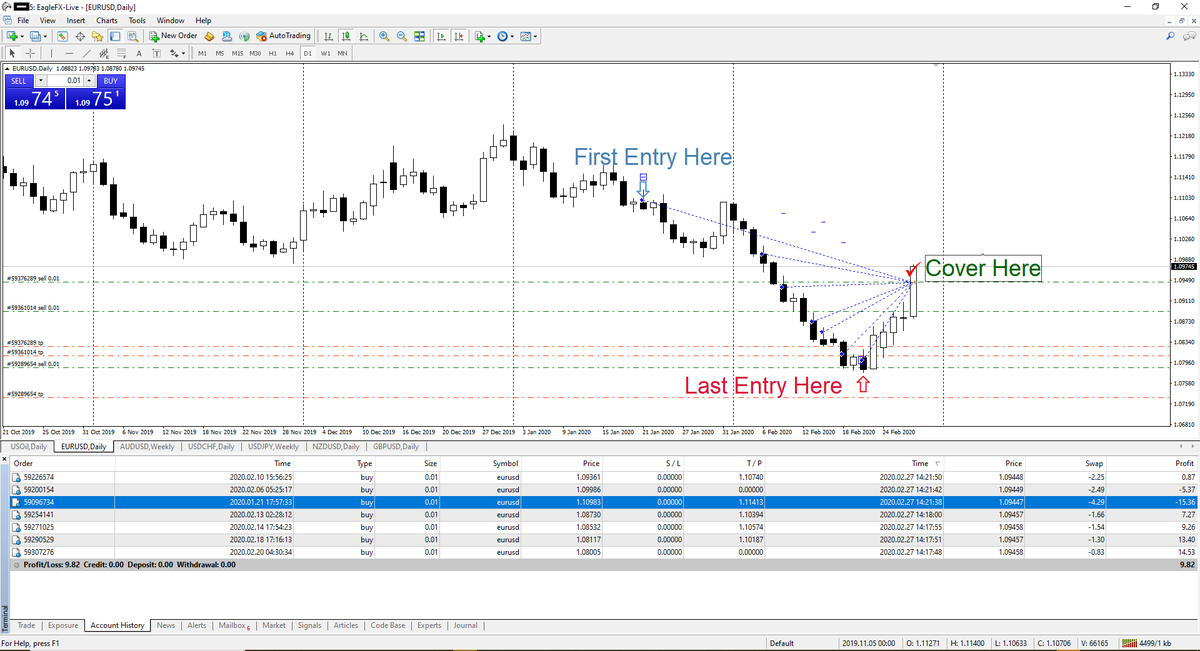This screenshot has width=1200, height=651.
Task: Show the Market Watch window icon
Action: [x=62, y=36]
